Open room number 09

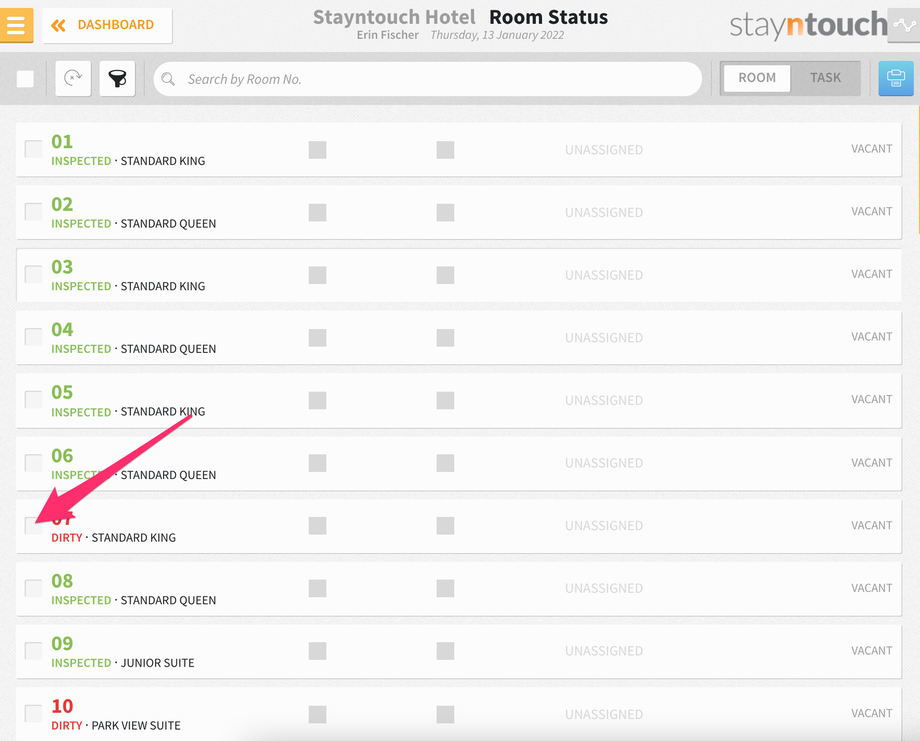click(x=62, y=644)
